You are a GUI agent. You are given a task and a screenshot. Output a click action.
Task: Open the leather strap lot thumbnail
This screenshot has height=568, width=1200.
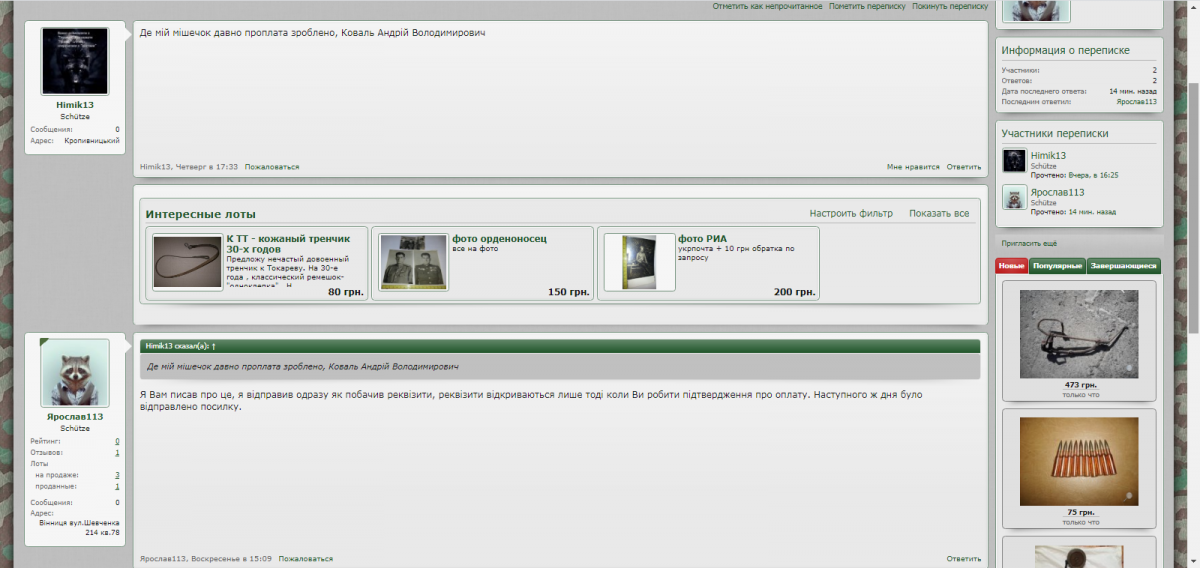coord(188,263)
